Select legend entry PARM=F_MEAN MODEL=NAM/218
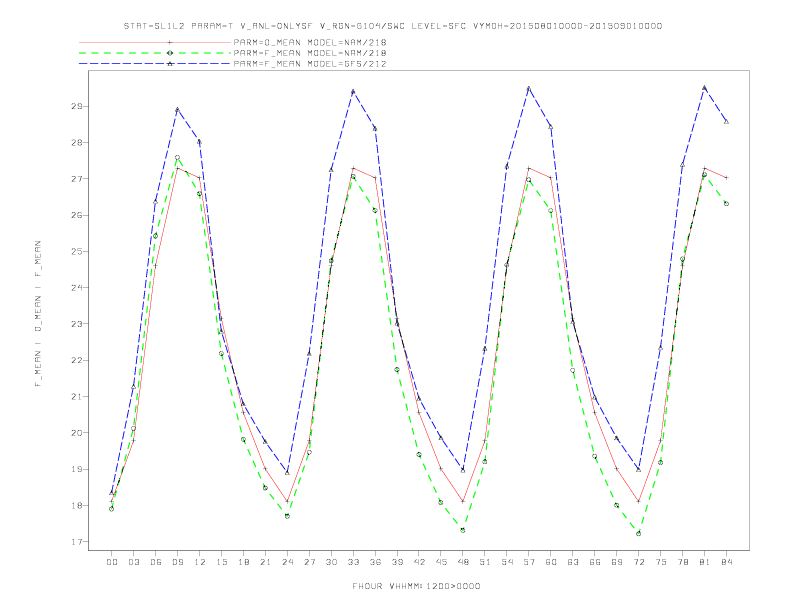The width and height of the screenshot is (792, 612). coord(310,53)
